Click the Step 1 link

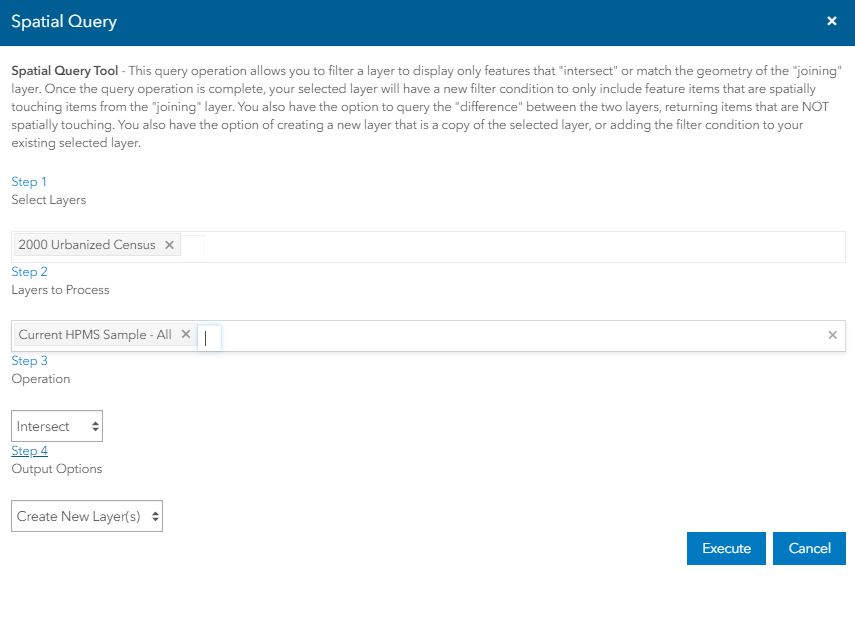tap(29, 182)
